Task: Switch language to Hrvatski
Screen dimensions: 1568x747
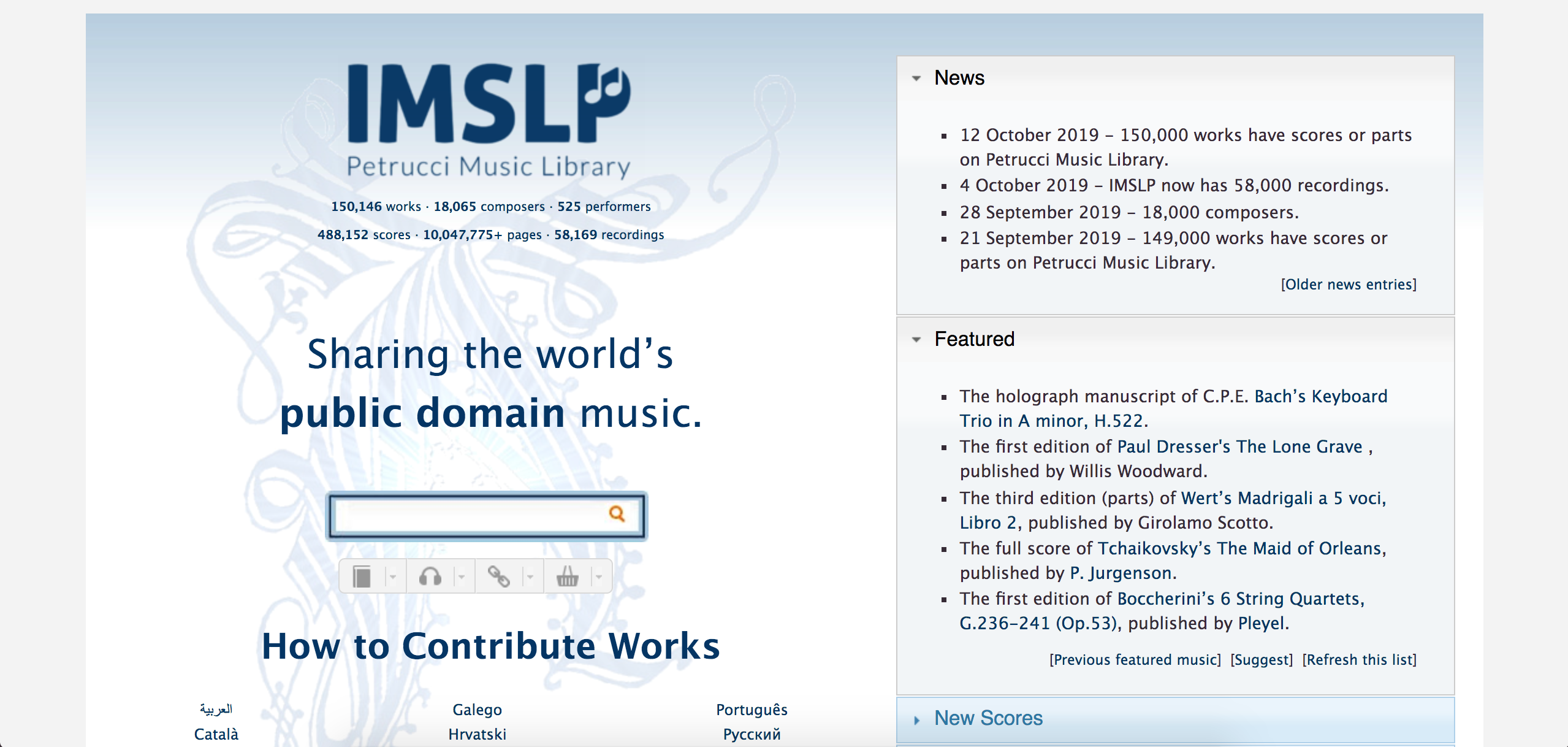Action: tap(477, 734)
